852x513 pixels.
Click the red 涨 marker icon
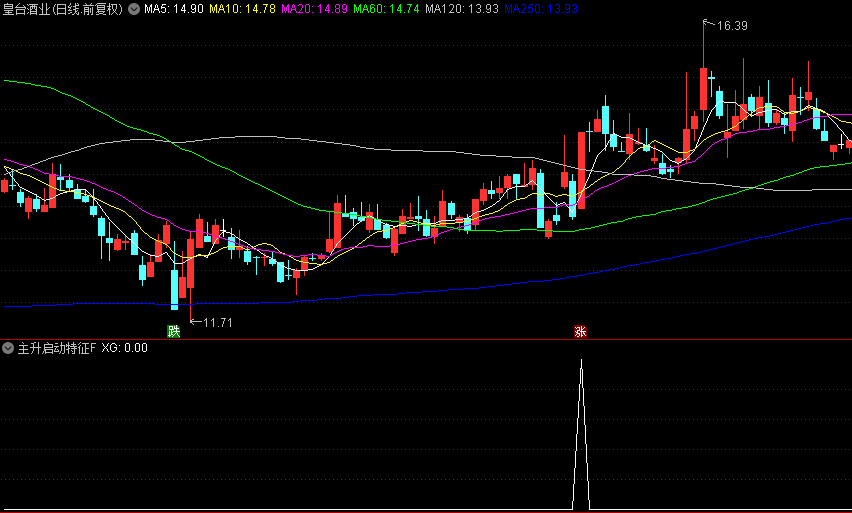(x=580, y=331)
